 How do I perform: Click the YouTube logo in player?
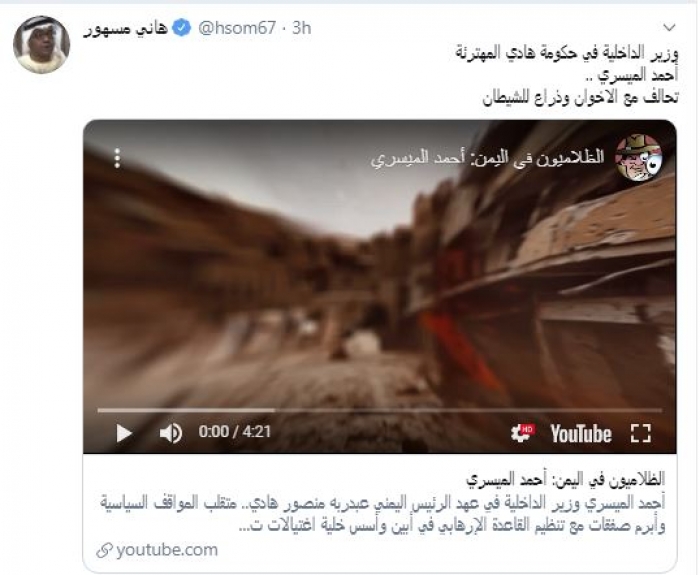click(580, 433)
